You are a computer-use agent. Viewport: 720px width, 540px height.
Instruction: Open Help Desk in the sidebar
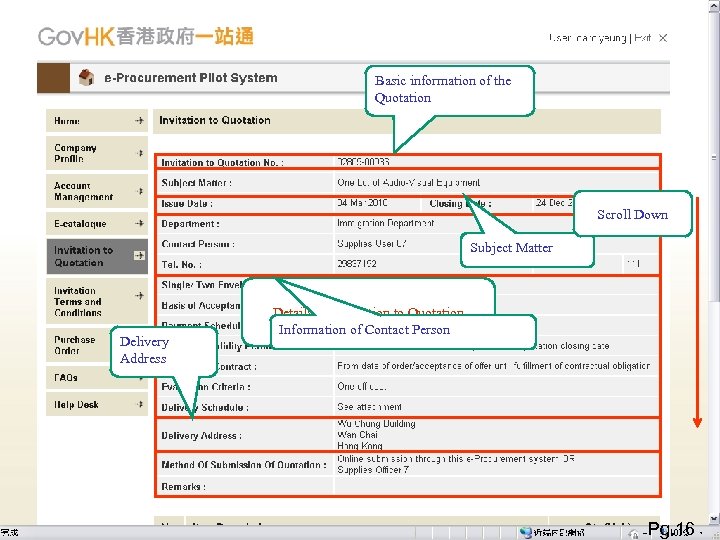[x=97, y=405]
